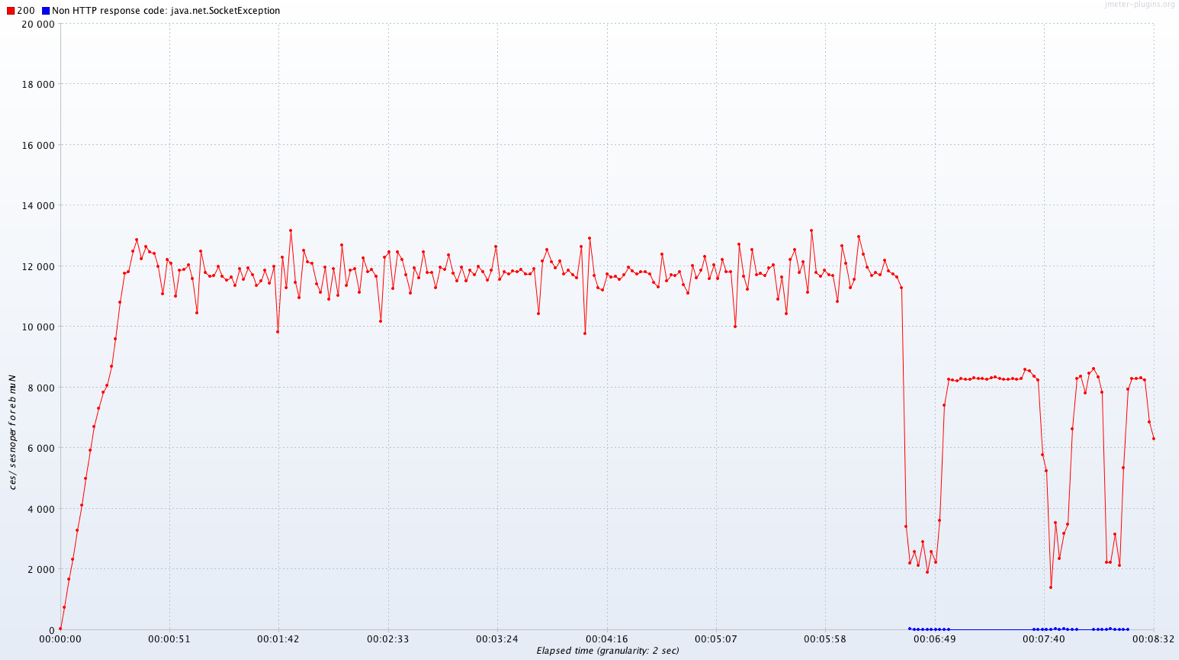
Task: Click the '00:00:51' x-axis label
Action: pyautogui.click(x=169, y=640)
